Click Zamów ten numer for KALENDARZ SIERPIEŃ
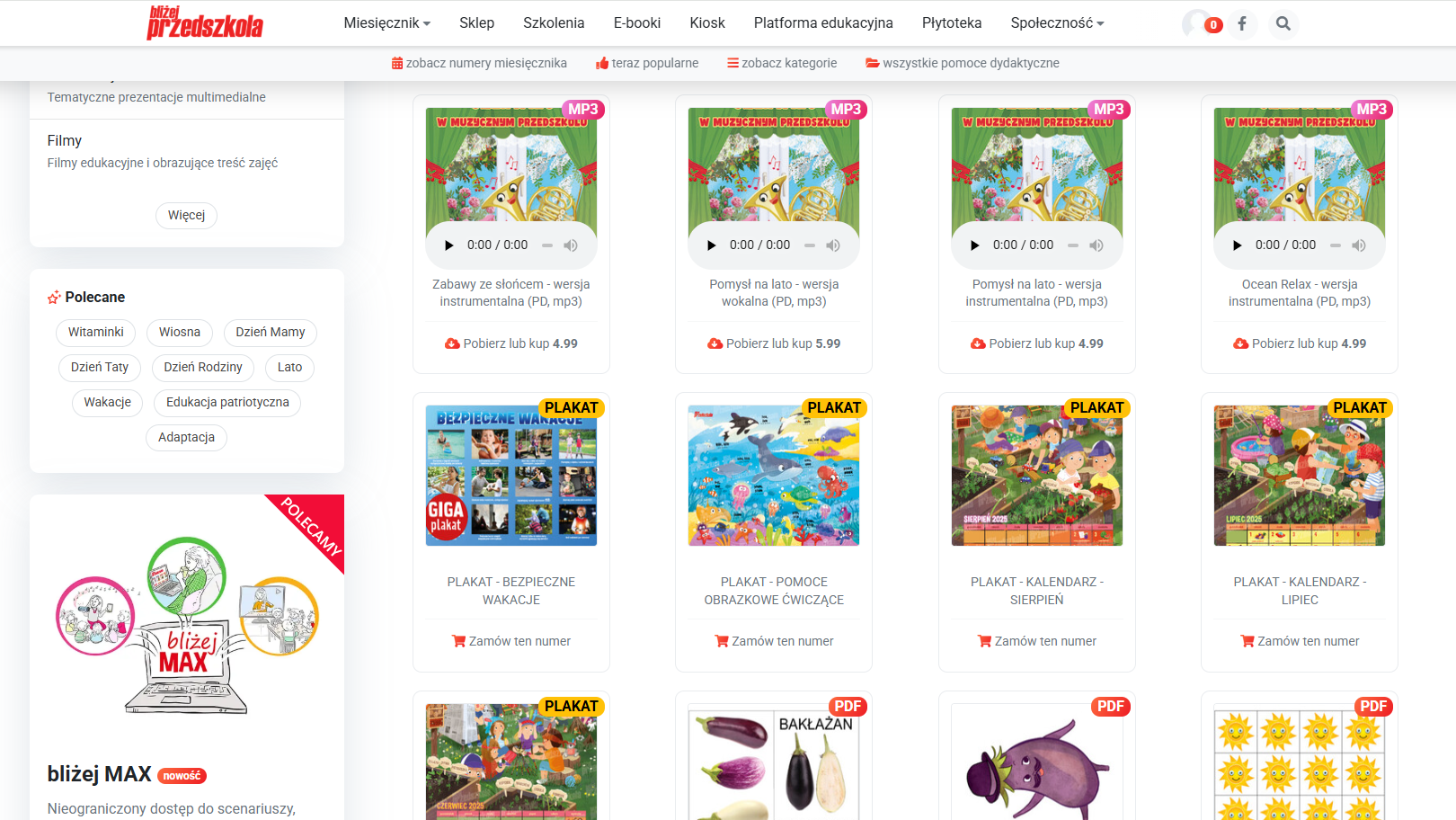Image resolution: width=1456 pixels, height=820 pixels. pos(1037,641)
